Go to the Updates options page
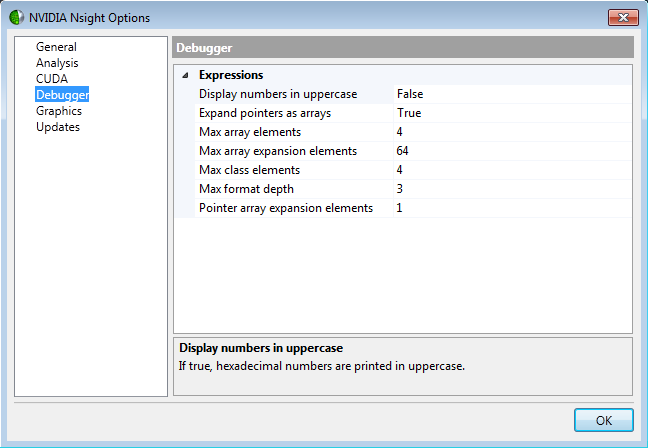 58,127
